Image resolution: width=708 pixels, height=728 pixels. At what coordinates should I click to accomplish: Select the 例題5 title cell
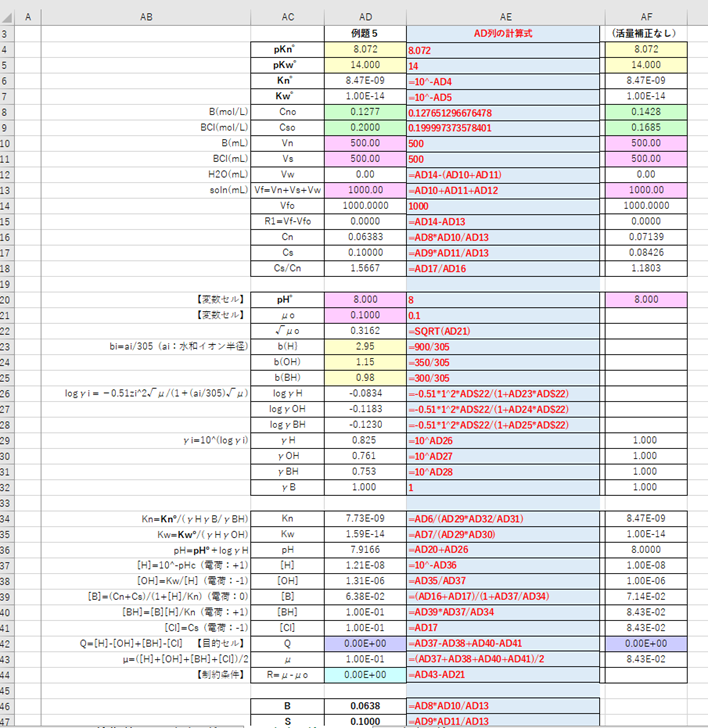pos(365,34)
